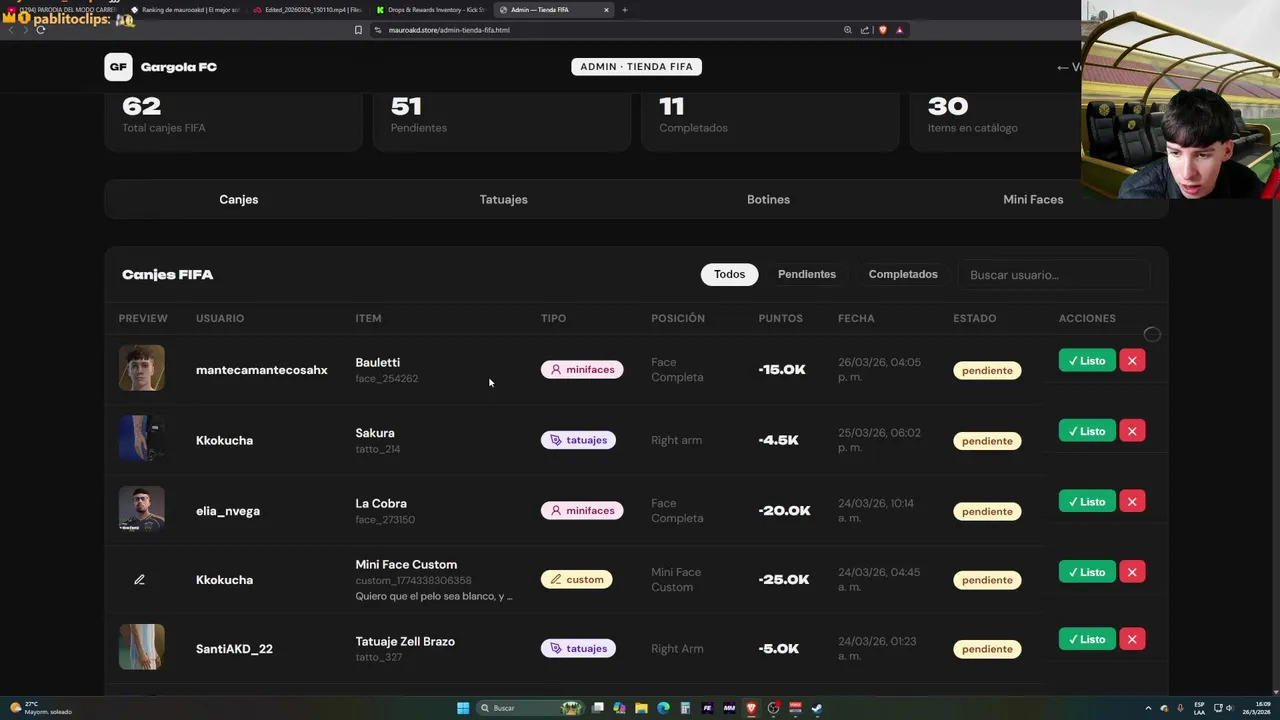Click the Brave shield icon in address bar
The image size is (1280, 720).
pos(883,30)
